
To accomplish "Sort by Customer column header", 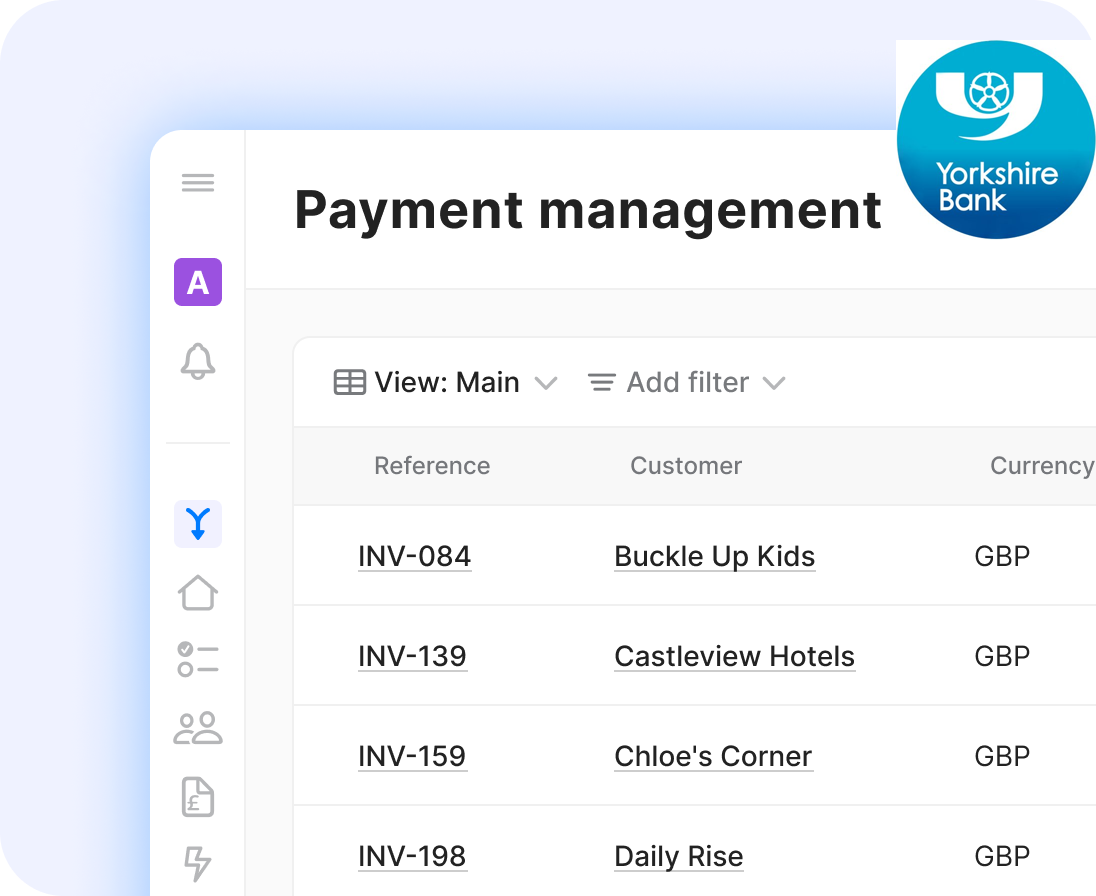I will pyautogui.click(x=686, y=466).
